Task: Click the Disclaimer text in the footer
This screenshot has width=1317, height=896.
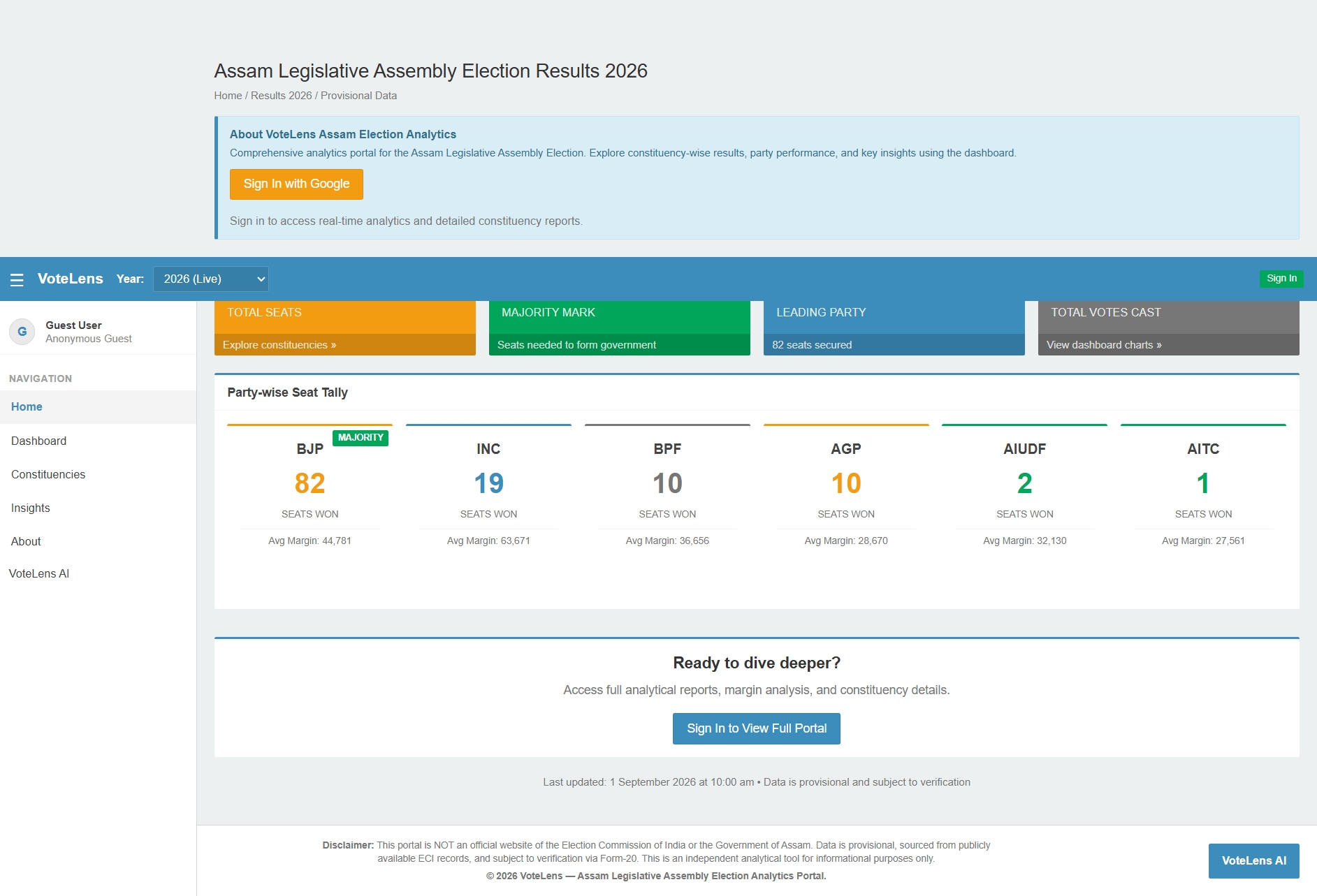Action: (x=656, y=852)
